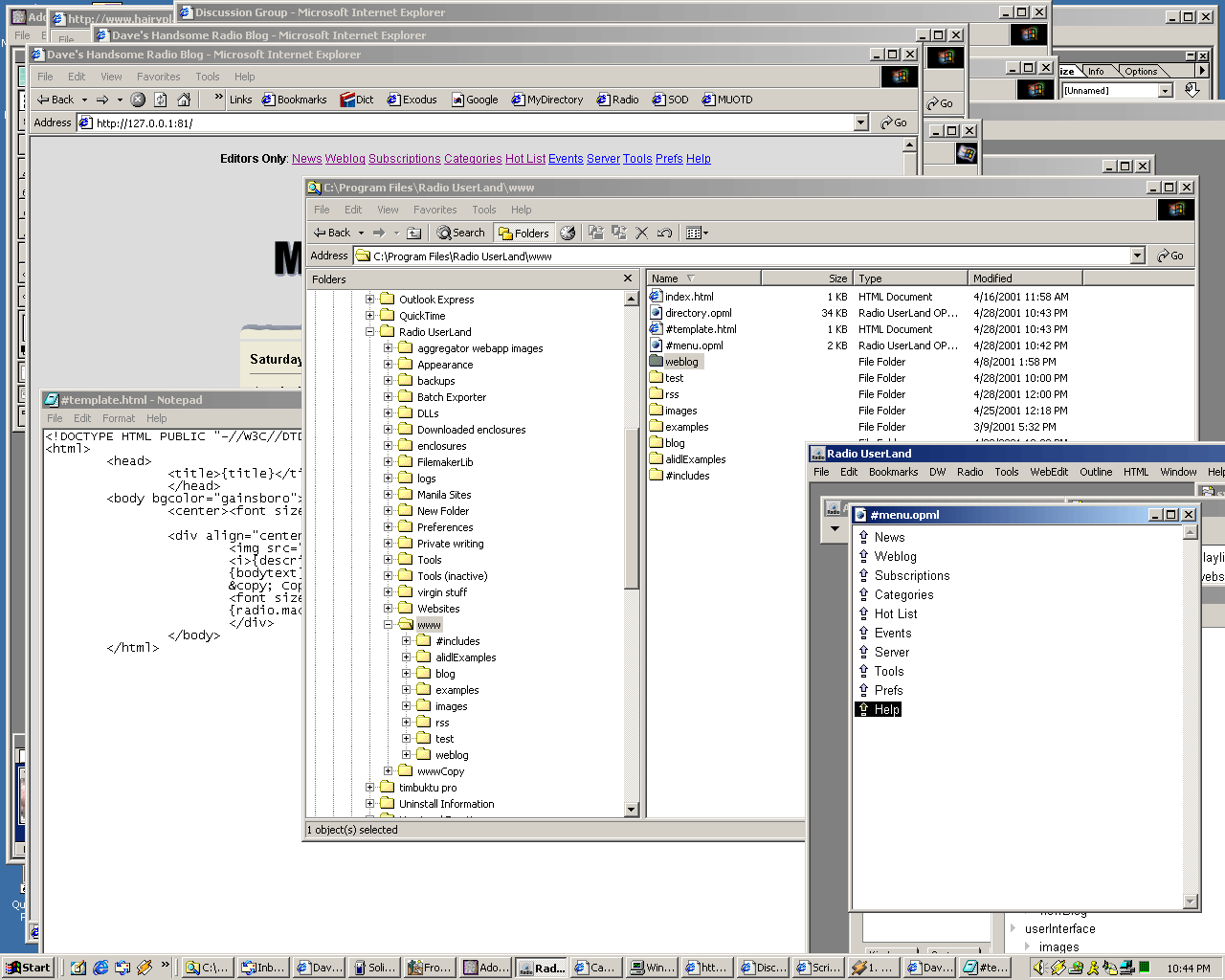Click the Subscriptions link on the blog page

[404, 159]
